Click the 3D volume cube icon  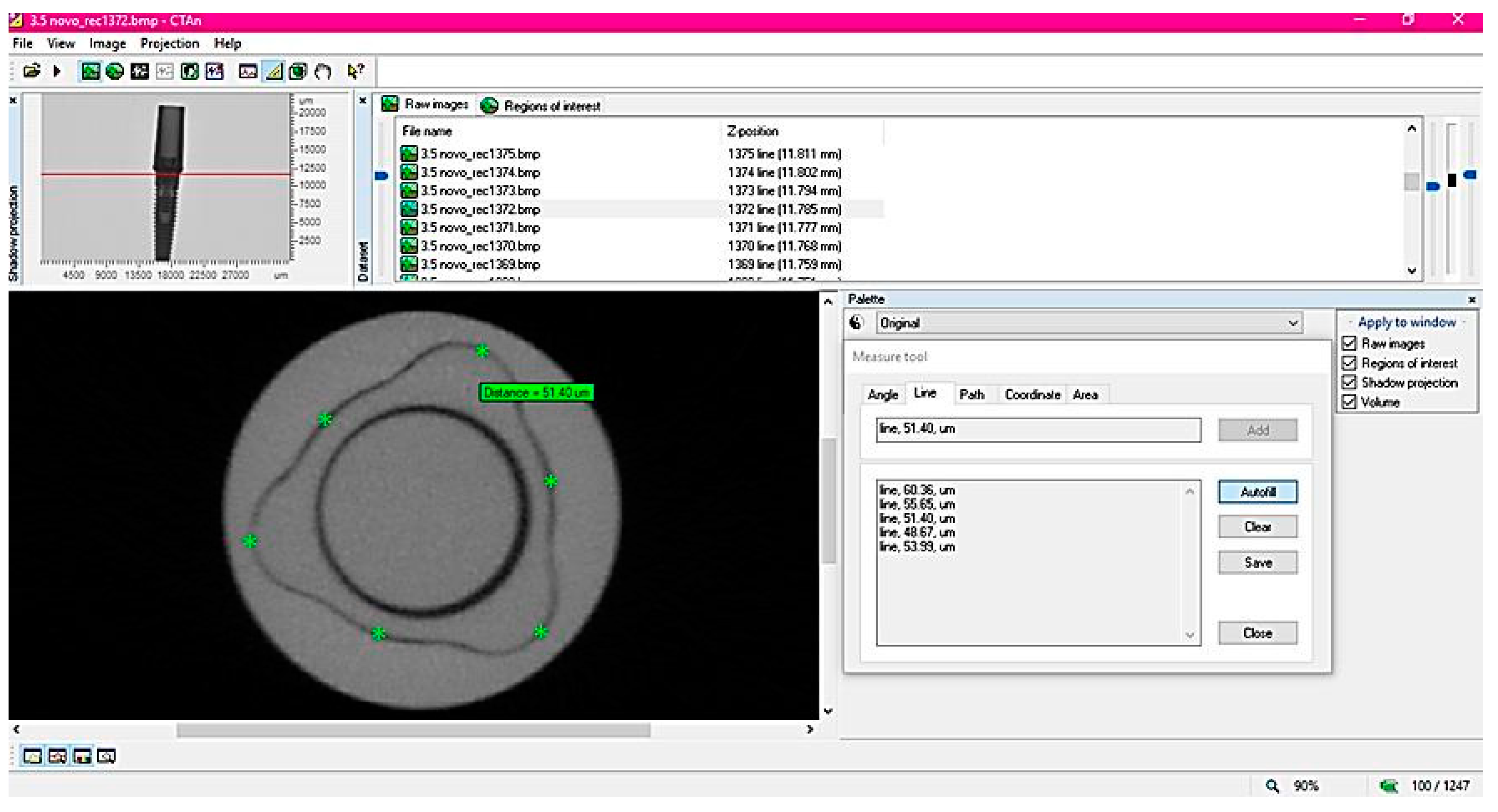[298, 72]
